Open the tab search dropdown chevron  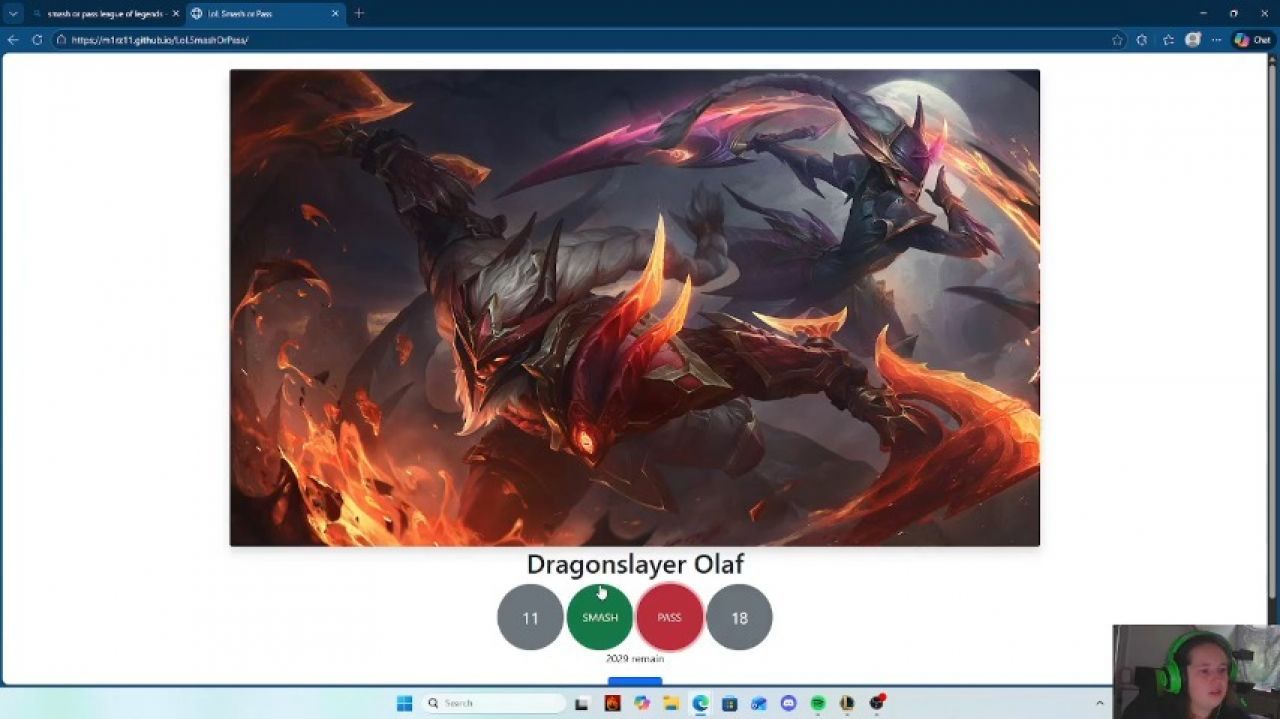(12, 14)
